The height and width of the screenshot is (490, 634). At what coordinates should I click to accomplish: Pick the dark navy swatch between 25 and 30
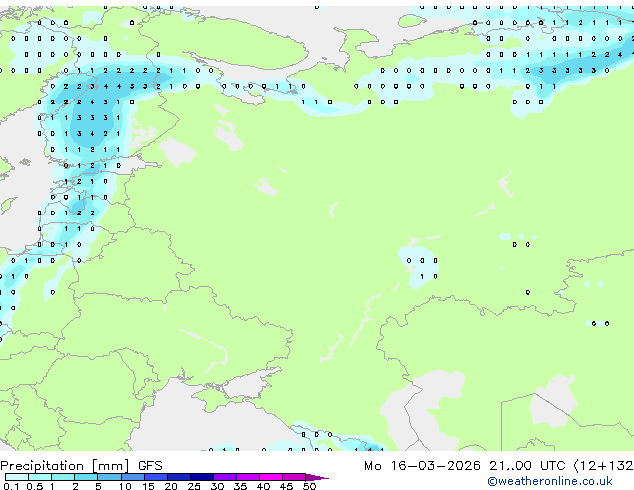coord(202,477)
